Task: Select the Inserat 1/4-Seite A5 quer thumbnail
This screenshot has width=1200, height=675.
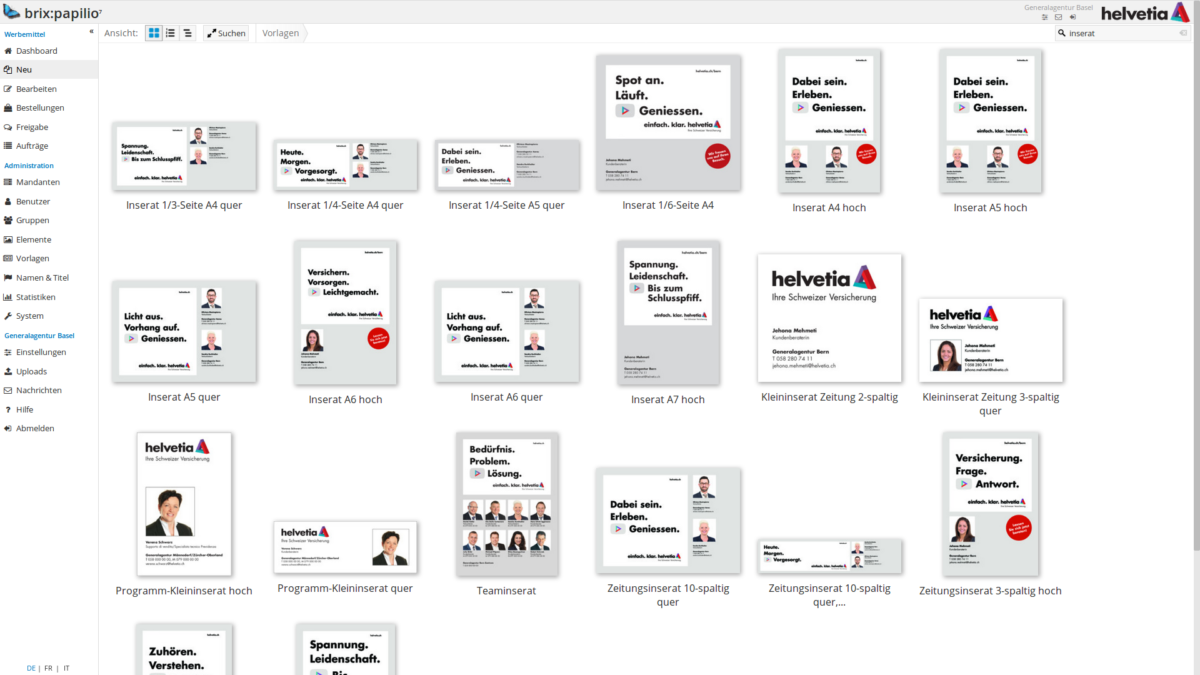Action: [507, 164]
